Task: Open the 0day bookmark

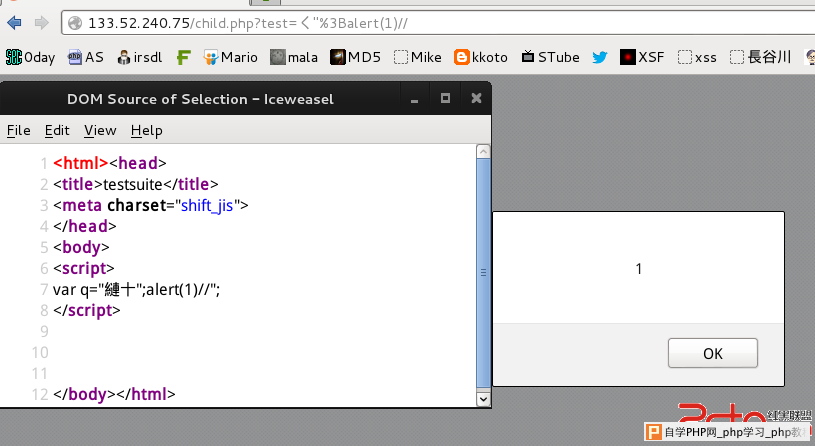Action: [x=30, y=57]
